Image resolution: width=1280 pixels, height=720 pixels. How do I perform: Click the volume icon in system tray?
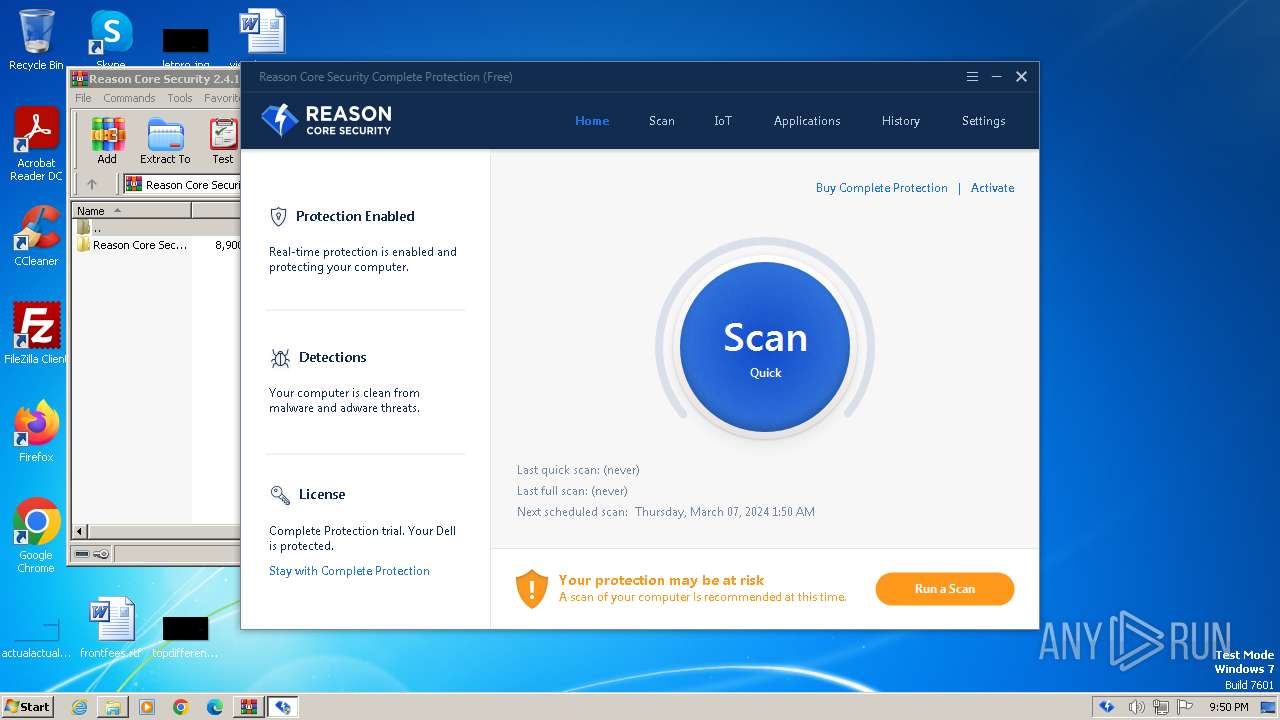(1137, 707)
